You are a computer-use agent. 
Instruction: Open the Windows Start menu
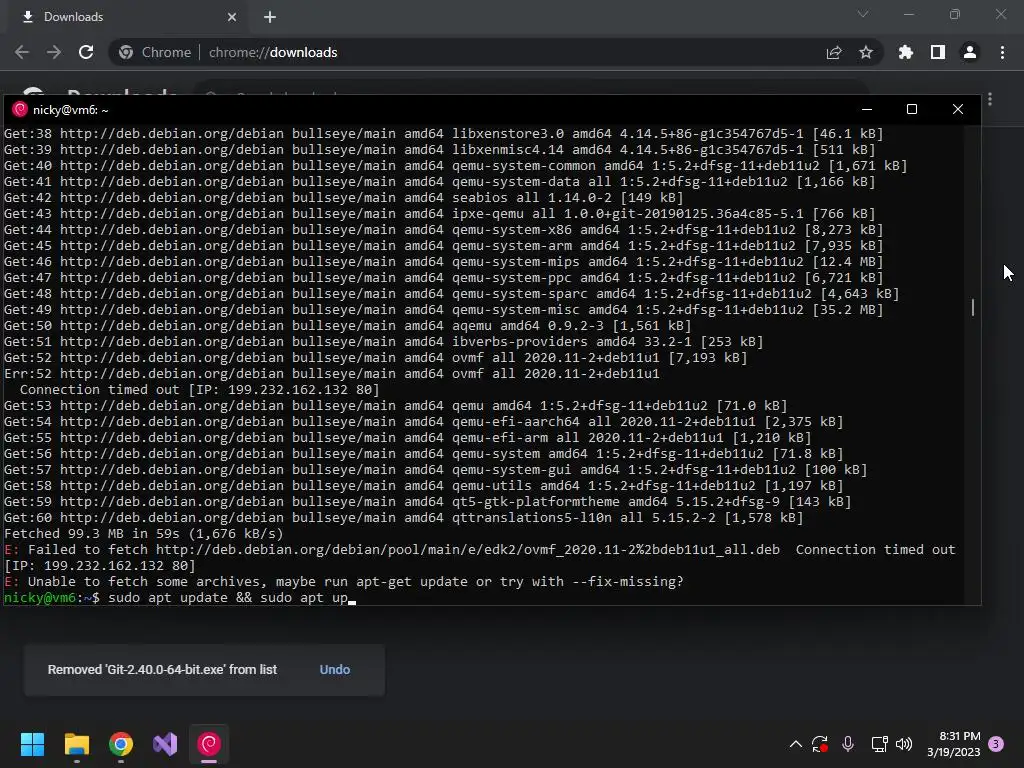point(32,744)
